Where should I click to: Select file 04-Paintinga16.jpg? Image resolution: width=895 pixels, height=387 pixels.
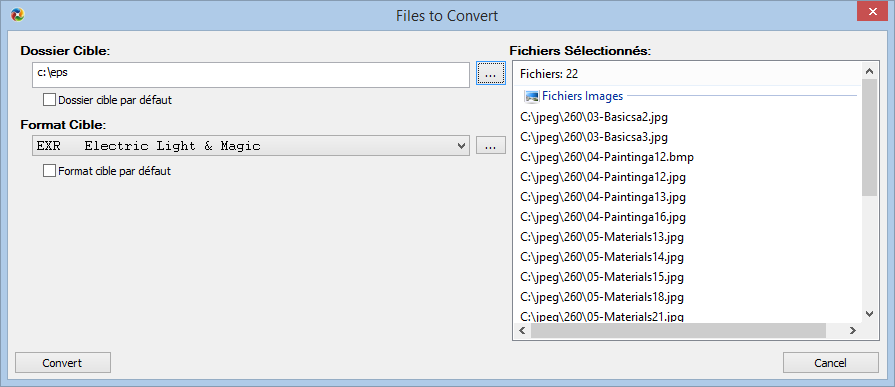[603, 217]
